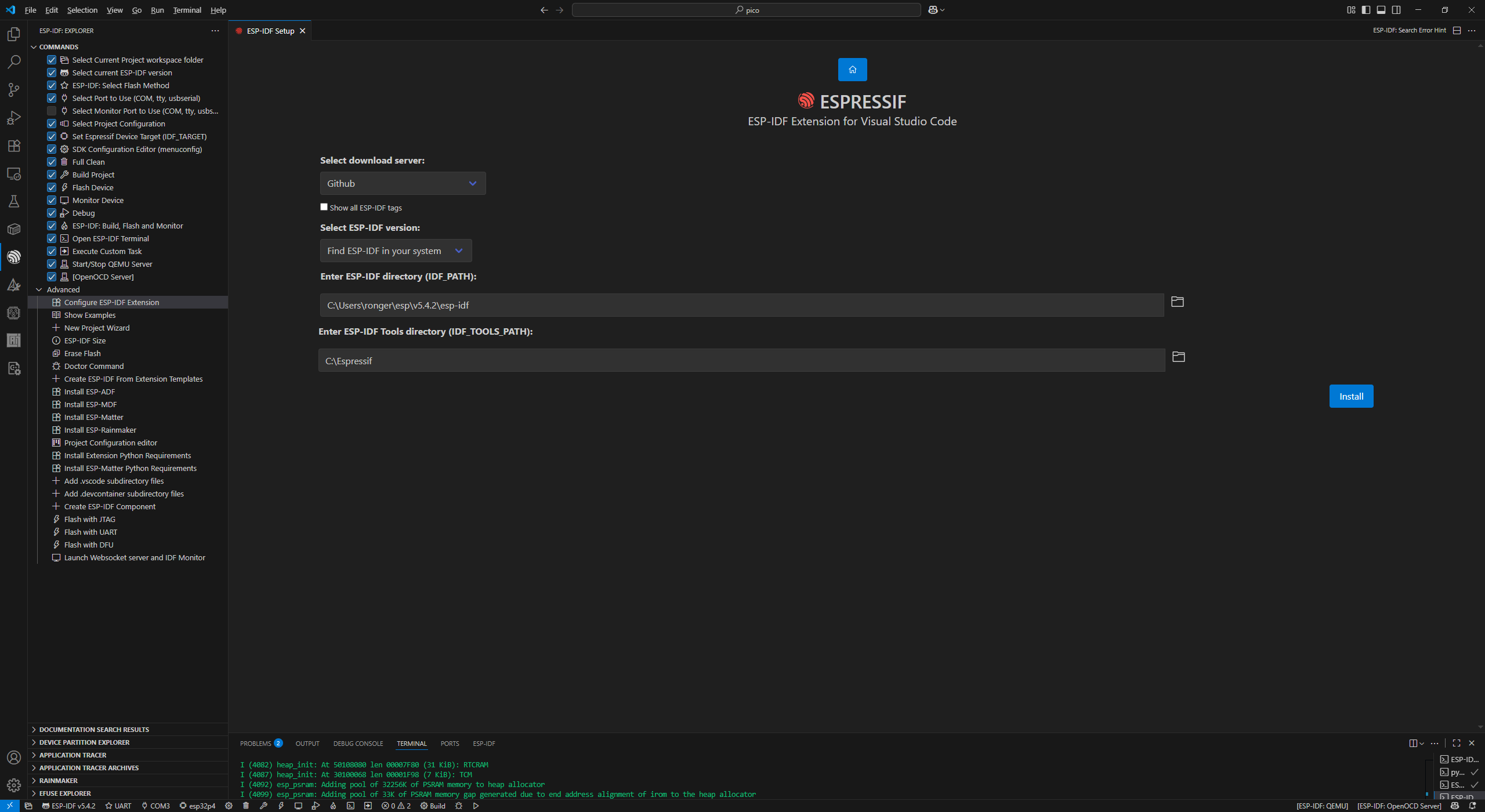Click the home icon button in setup page
Viewport: 1485px width, 812px height.
[852, 70]
